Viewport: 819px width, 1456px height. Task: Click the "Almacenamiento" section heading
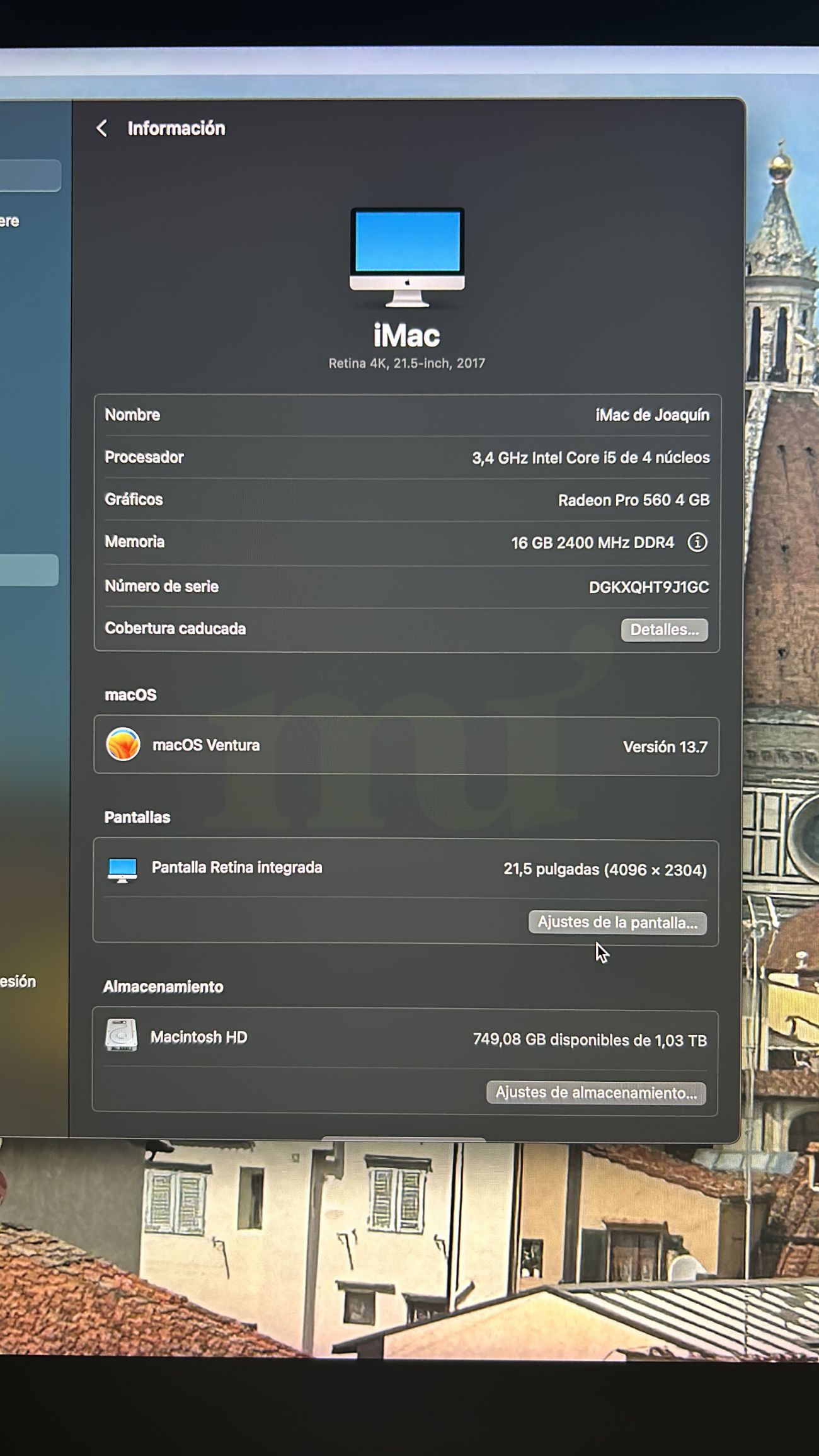[163, 987]
